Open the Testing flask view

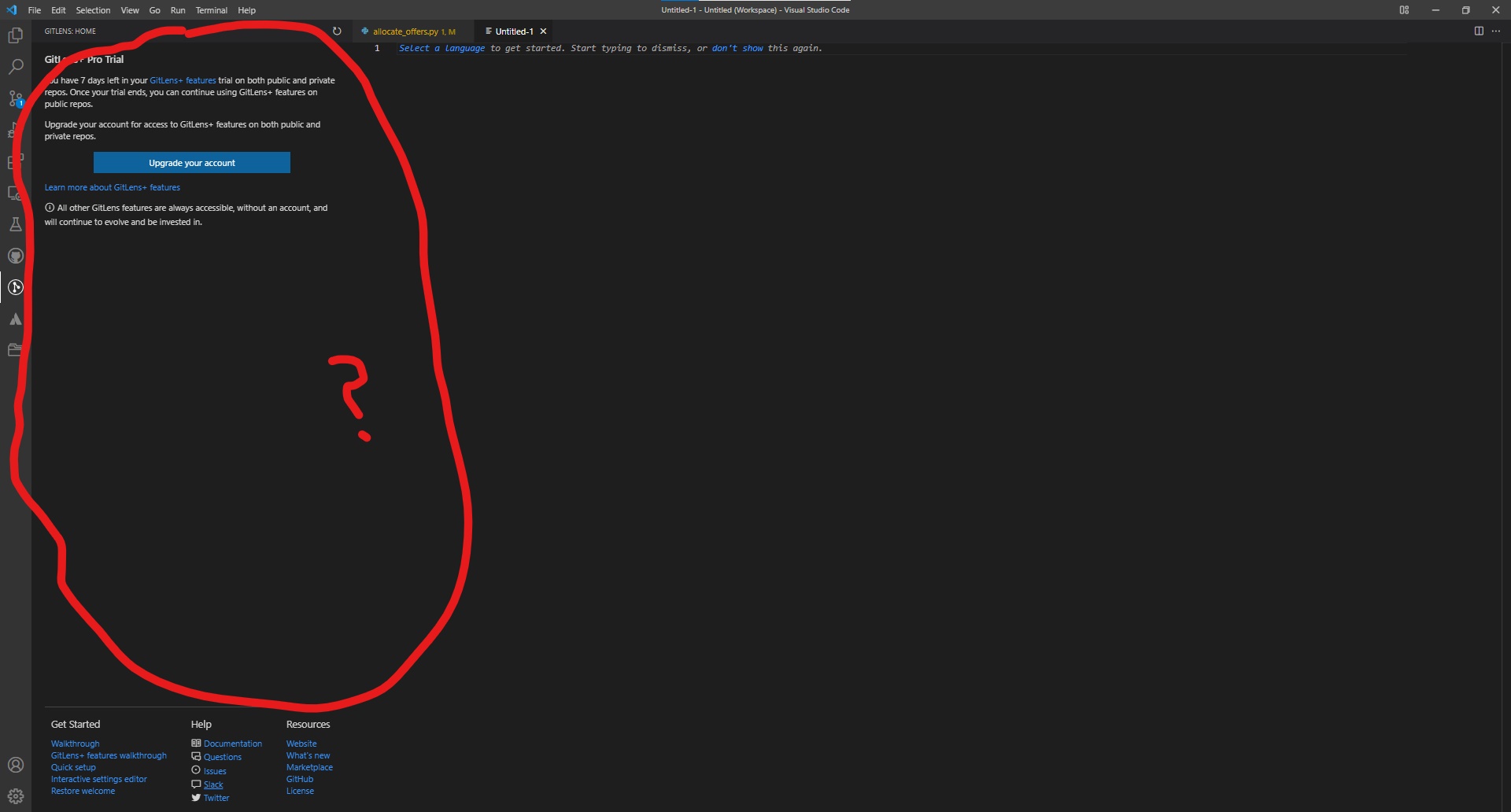pos(16,224)
